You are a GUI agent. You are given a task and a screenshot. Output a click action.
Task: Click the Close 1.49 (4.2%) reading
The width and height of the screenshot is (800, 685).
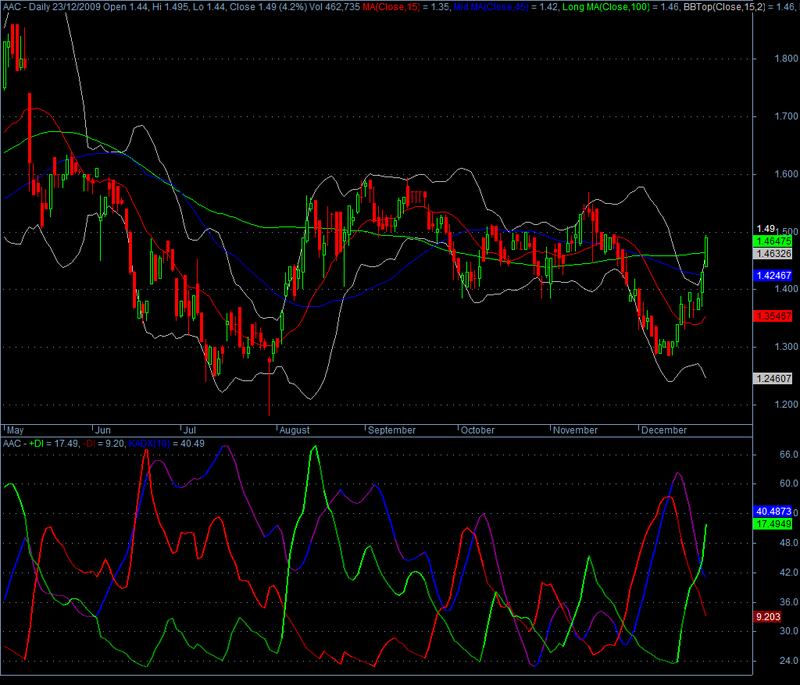[x=268, y=7]
